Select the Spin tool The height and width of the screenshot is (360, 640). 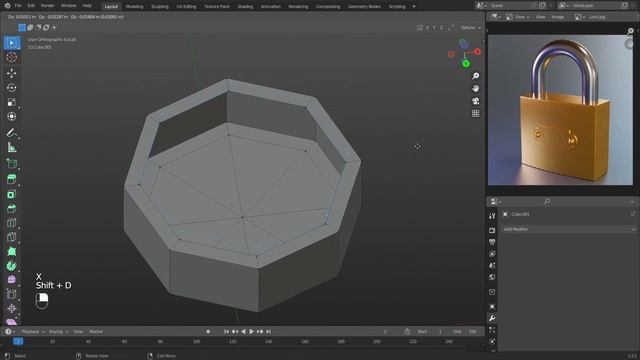click(12, 266)
